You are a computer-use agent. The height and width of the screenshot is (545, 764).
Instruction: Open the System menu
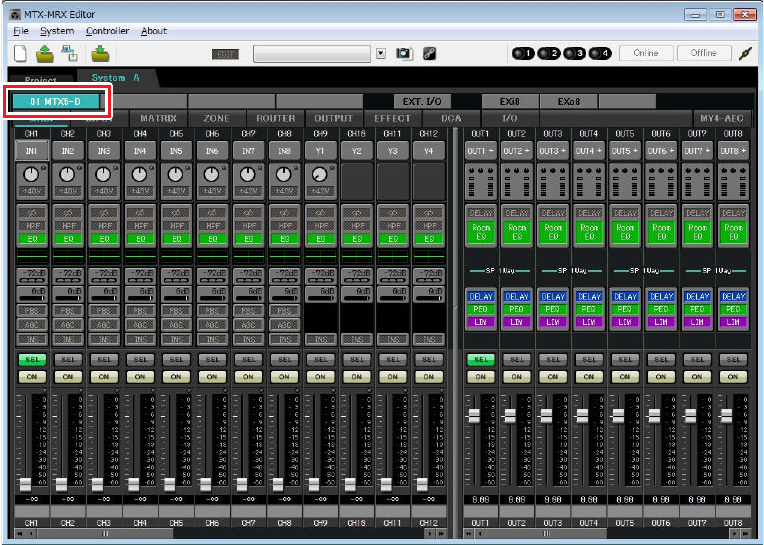(57, 31)
